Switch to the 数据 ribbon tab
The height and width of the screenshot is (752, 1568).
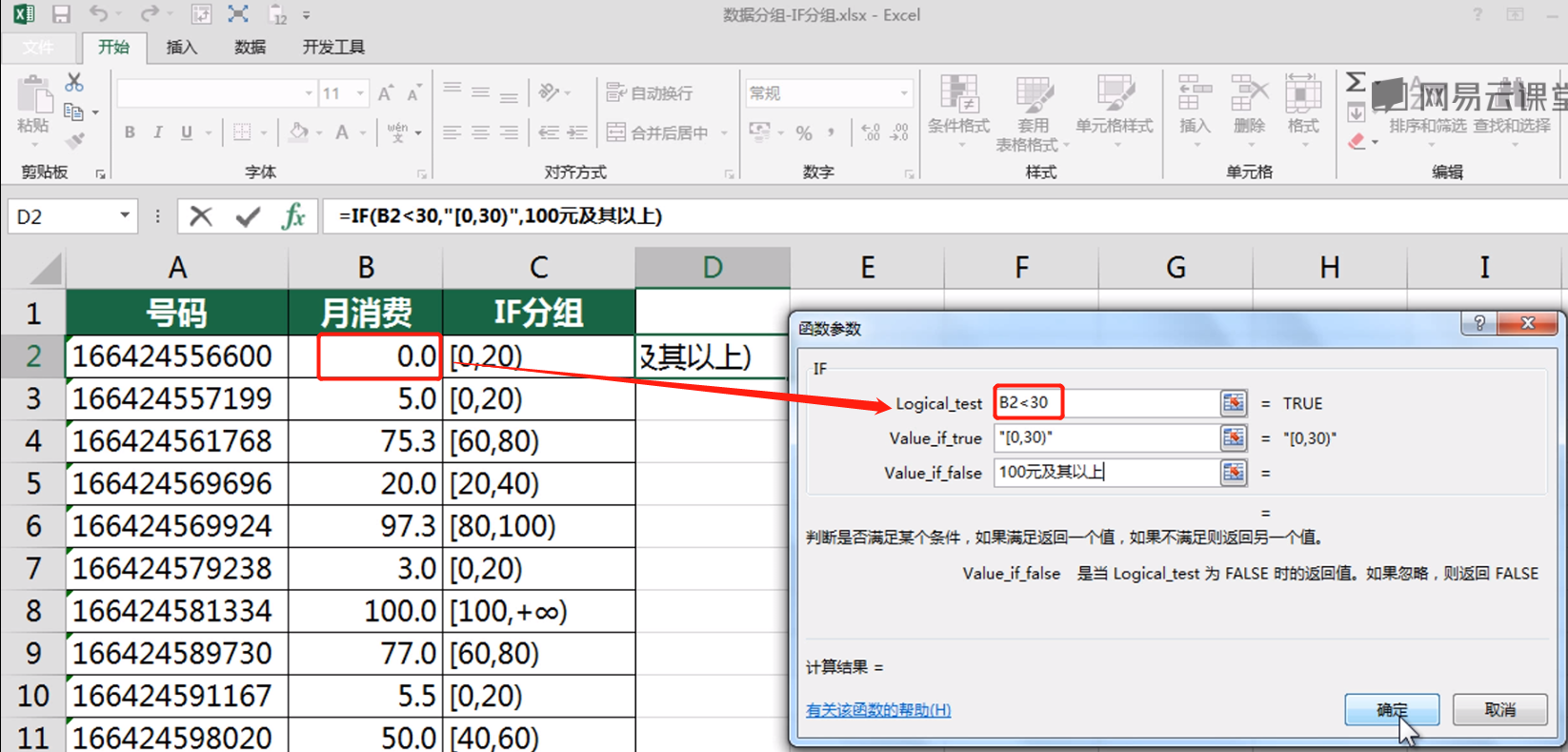pos(250,47)
